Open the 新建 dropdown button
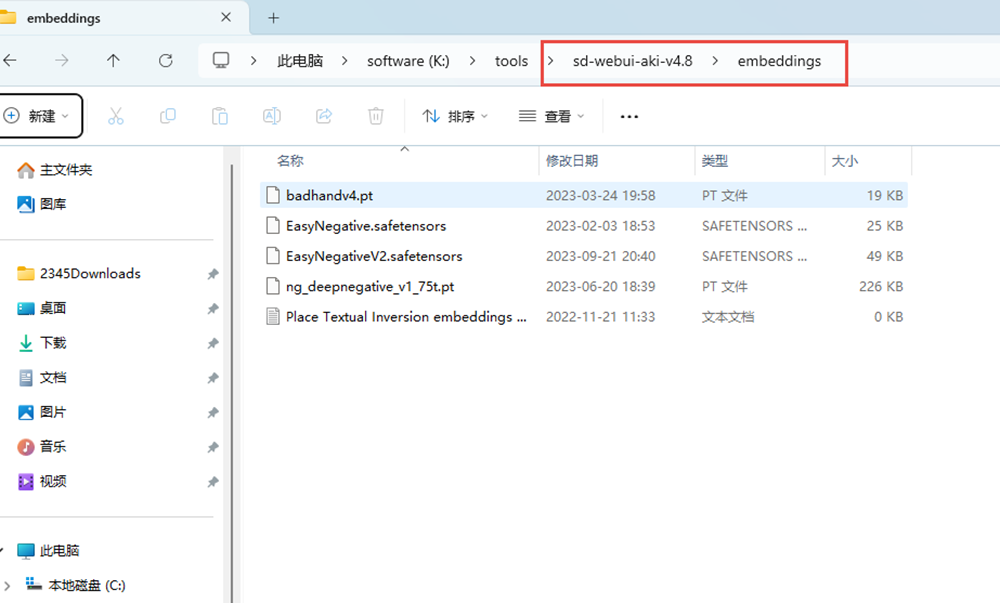The width and height of the screenshot is (1000, 603). (40, 116)
